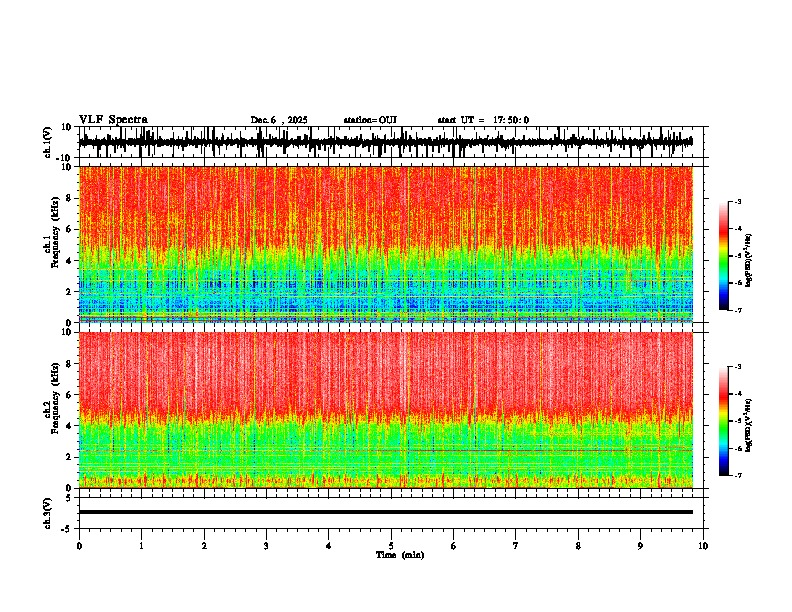Image resolution: width=792 pixels, height=612 pixels.
Task: Click the time axis tick label "9"
Action: coord(640,546)
